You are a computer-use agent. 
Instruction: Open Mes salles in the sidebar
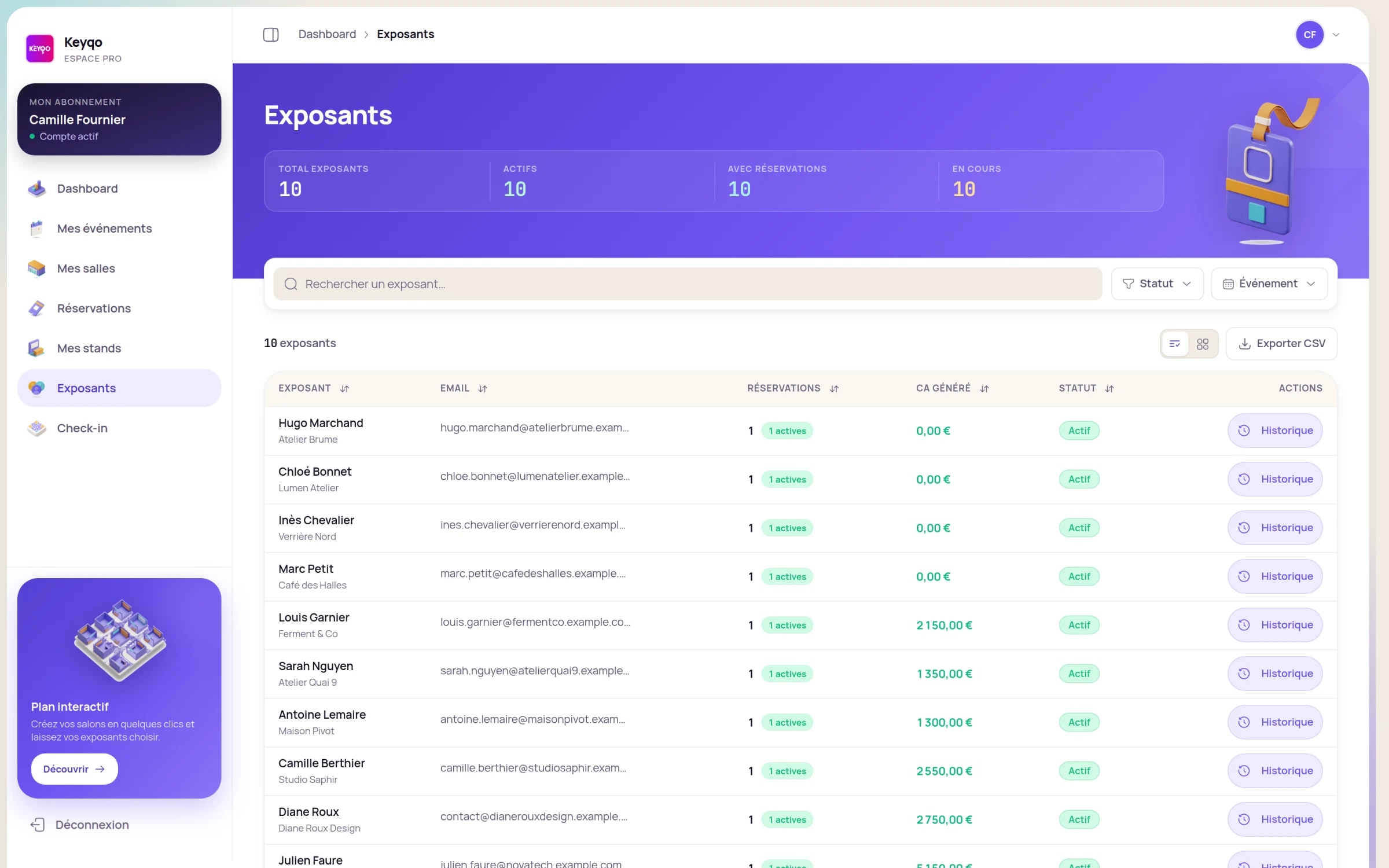click(119, 269)
